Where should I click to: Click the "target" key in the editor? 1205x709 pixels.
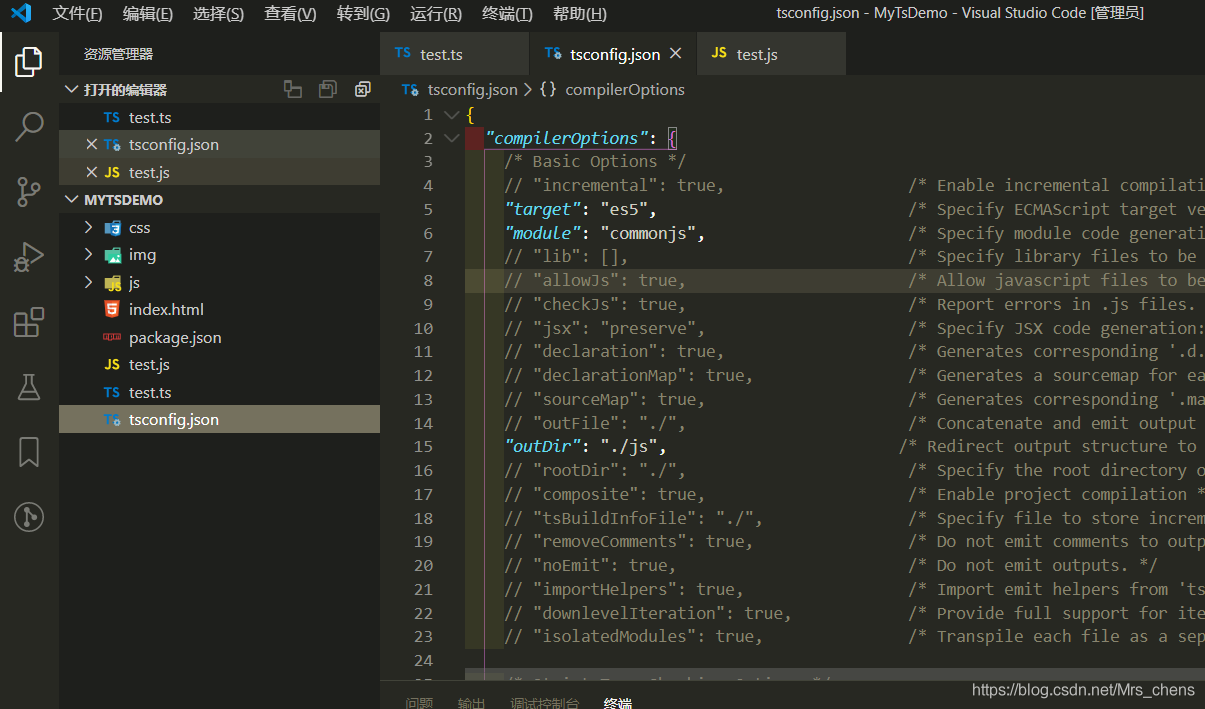pos(542,210)
